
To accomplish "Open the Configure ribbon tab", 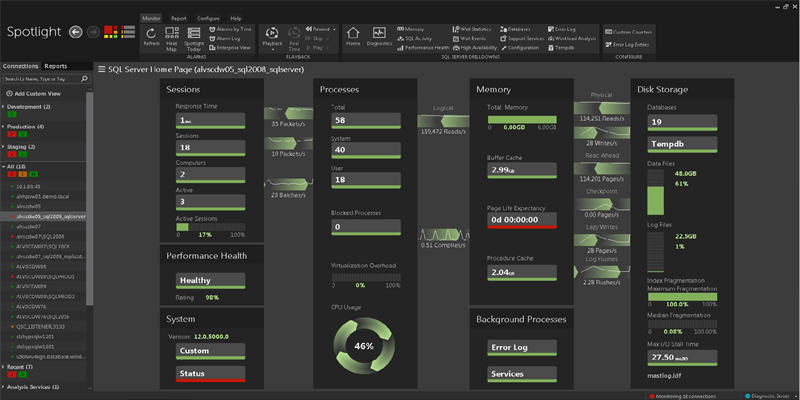I will point(208,18).
